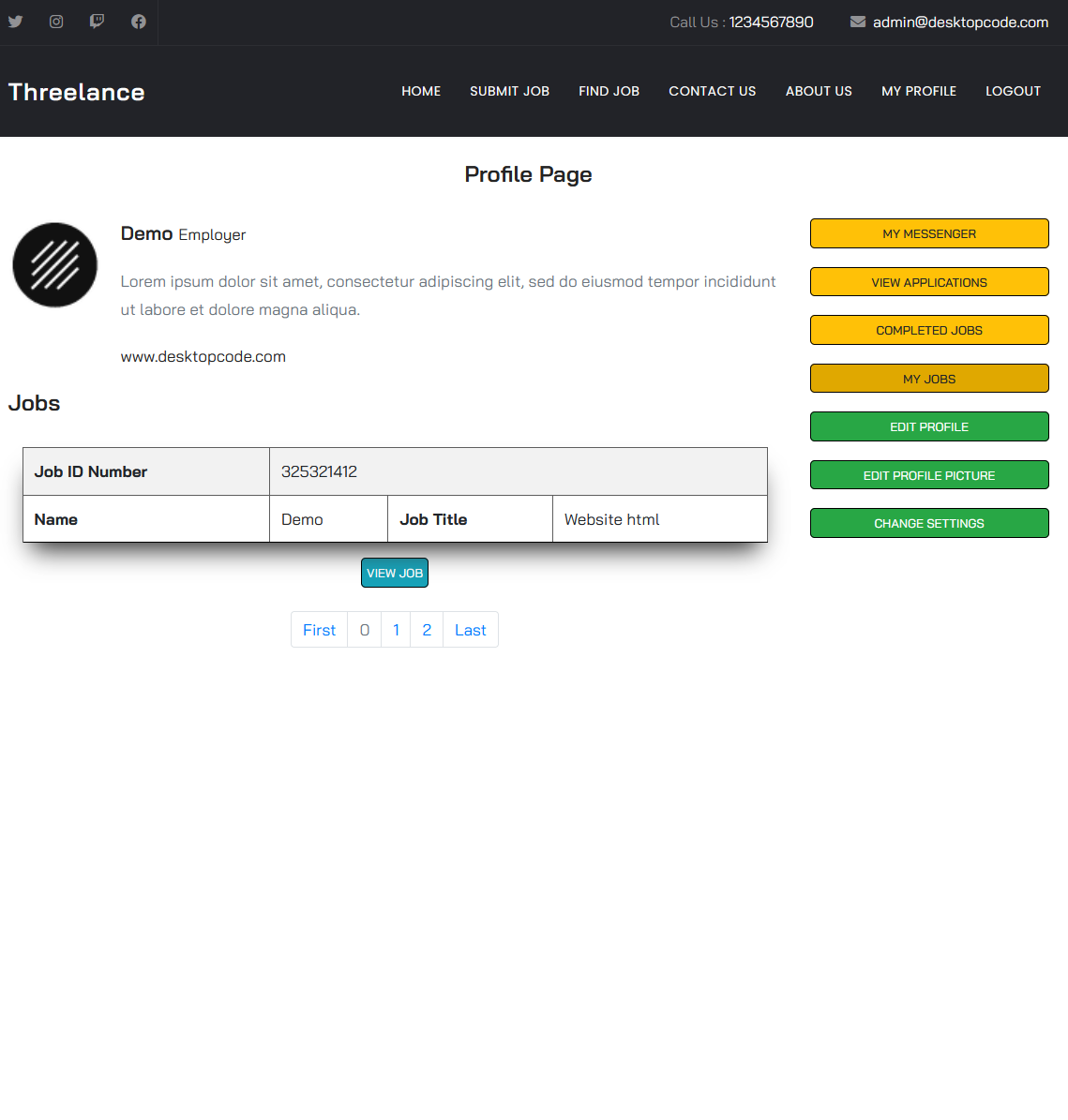
Task: Open the www.desktopcode.com website link
Action: pos(203,356)
